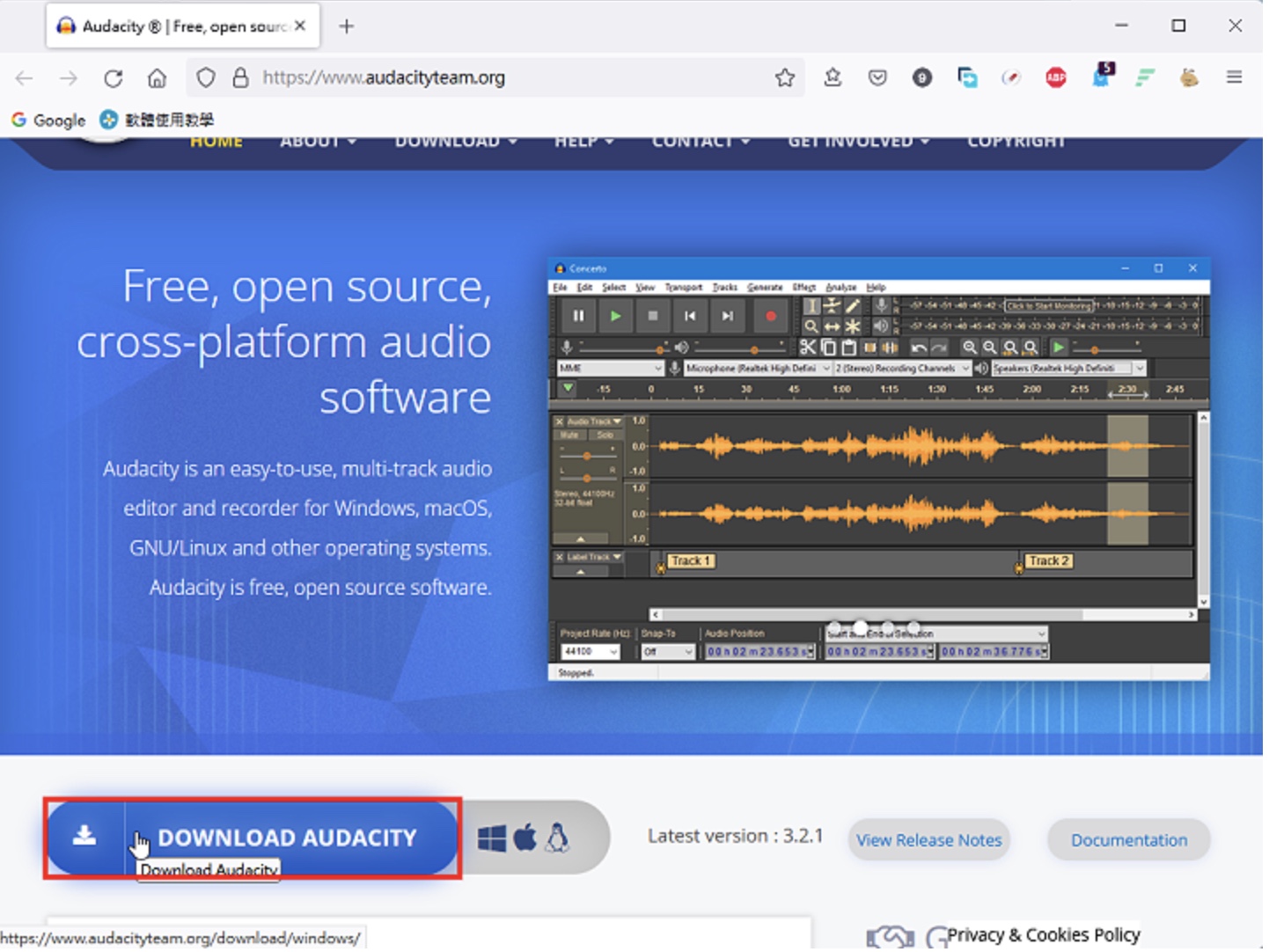Reload the page with the refresh icon

pos(113,78)
